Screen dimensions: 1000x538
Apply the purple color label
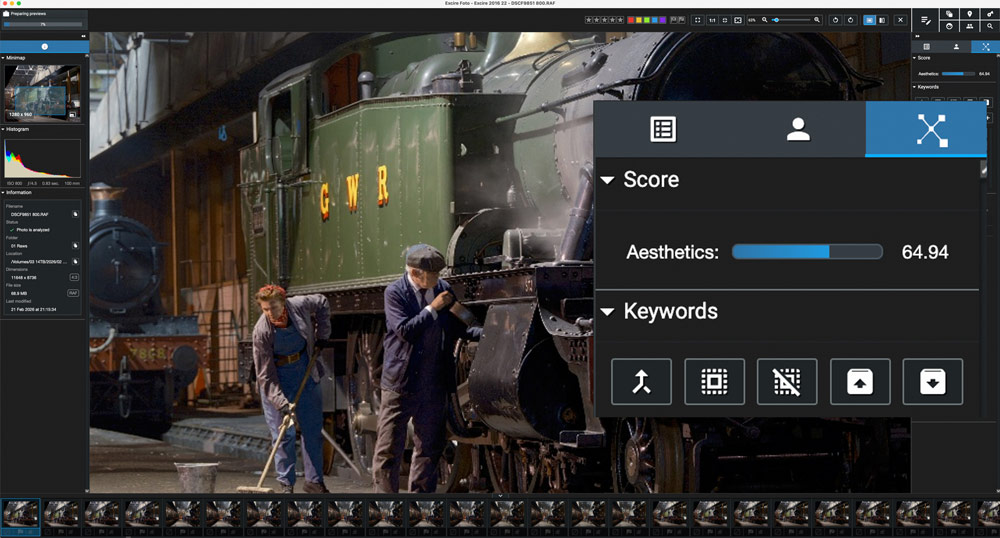[662, 20]
